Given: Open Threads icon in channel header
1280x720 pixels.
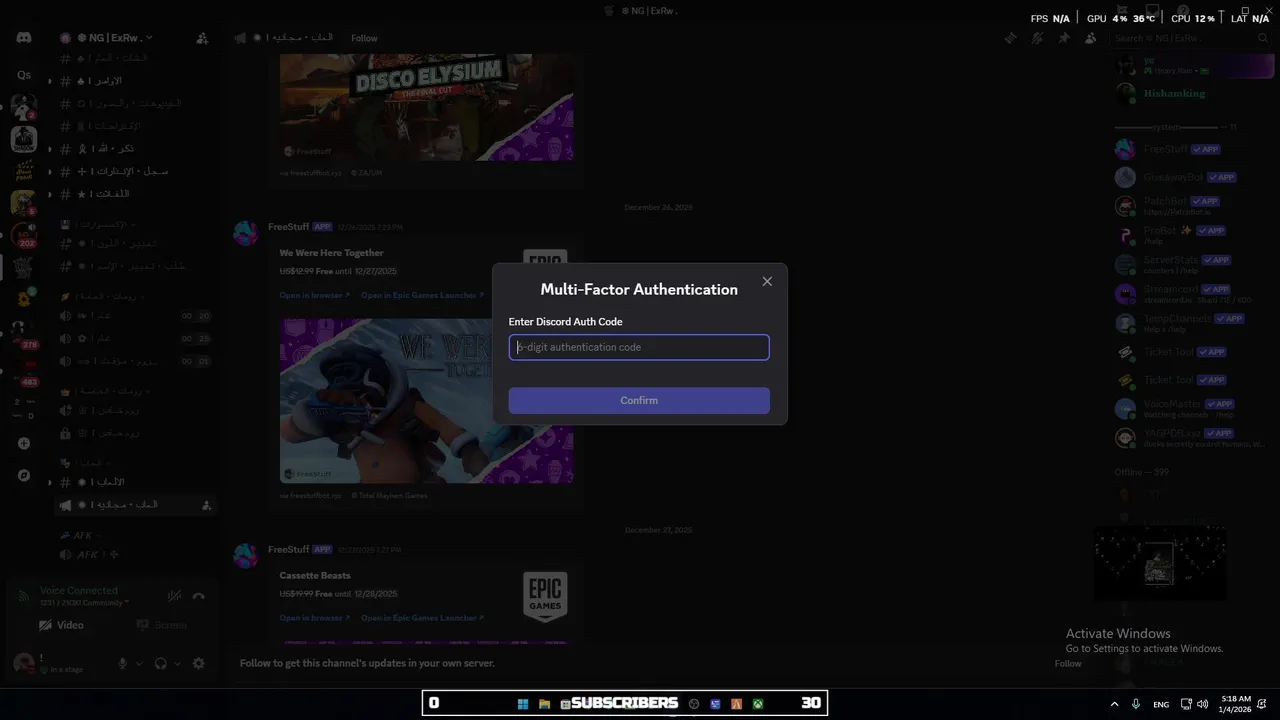Looking at the screenshot, I should pos(1011,38).
